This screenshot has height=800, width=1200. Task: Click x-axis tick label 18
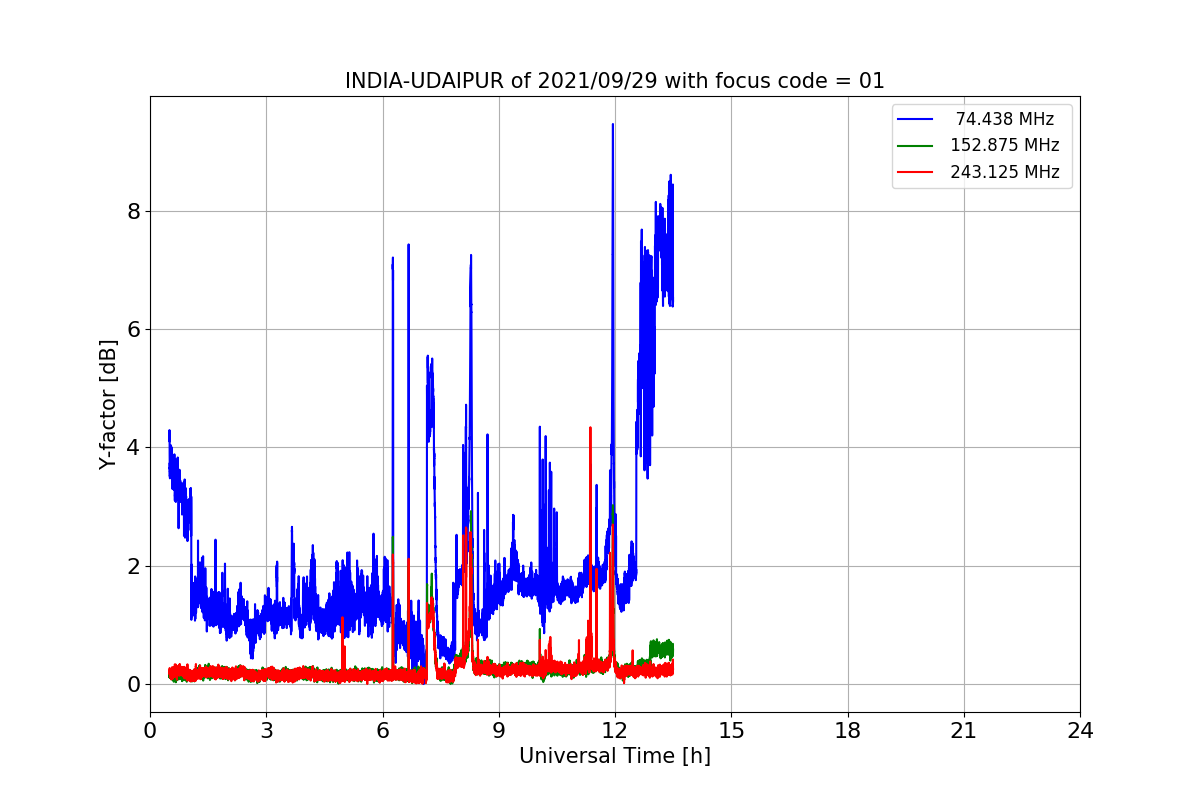[x=847, y=731]
